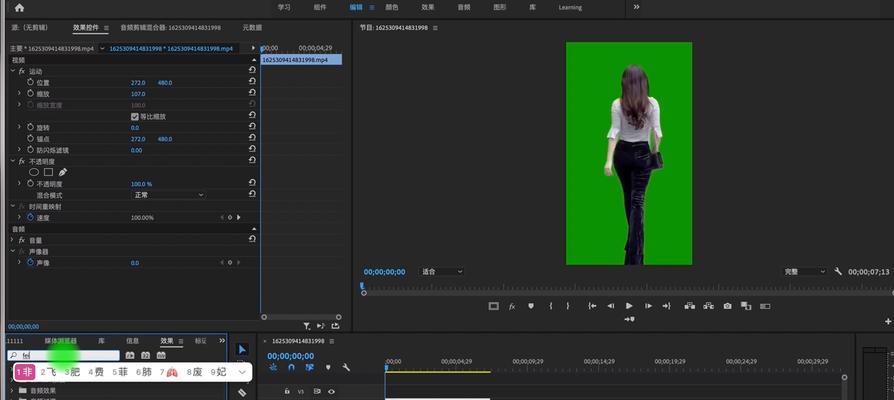Export frame with the camera icon
The width and height of the screenshot is (894, 400).
coord(727,306)
